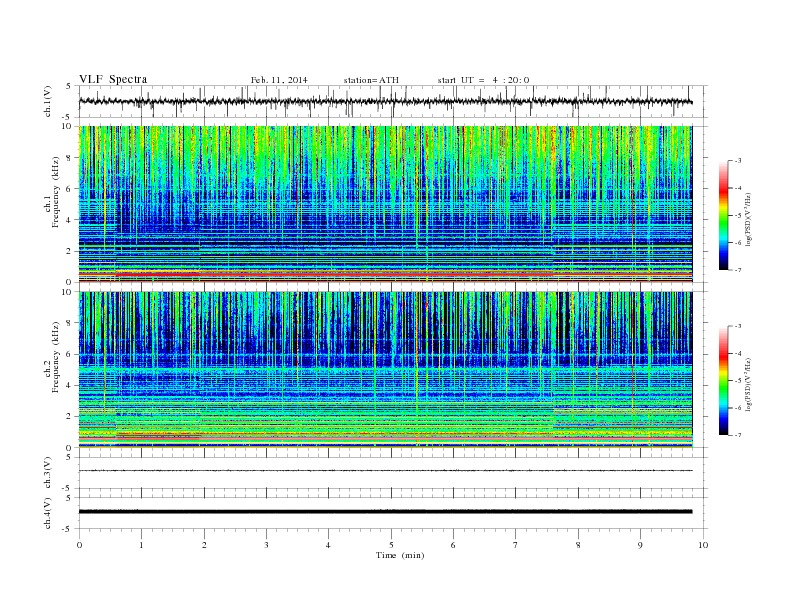Click the "ch.1(V)" axis label at top
The width and height of the screenshot is (792, 612).
(x=48, y=101)
